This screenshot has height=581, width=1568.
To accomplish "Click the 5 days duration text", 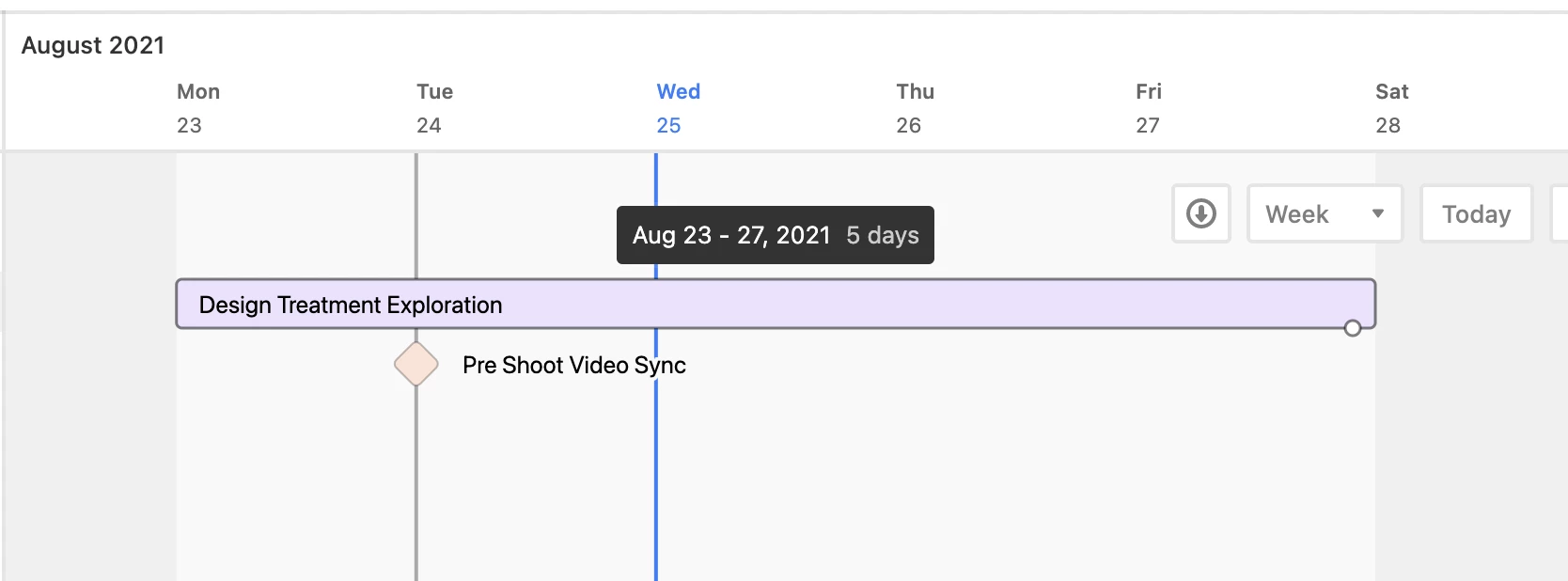I will (x=883, y=235).
